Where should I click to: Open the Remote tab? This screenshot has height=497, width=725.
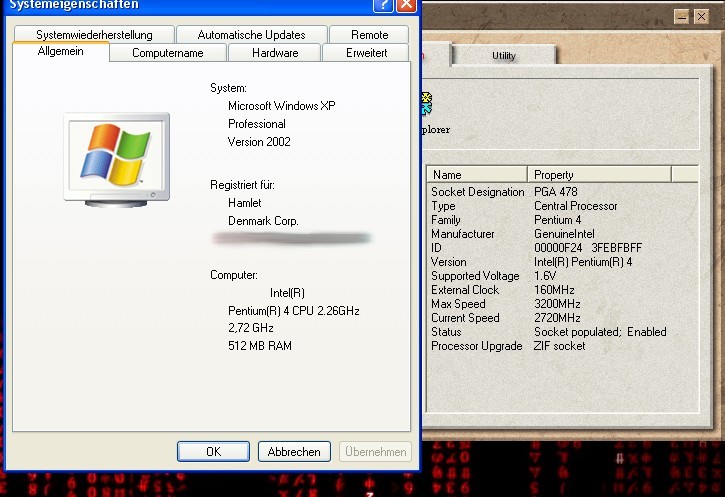[x=369, y=35]
